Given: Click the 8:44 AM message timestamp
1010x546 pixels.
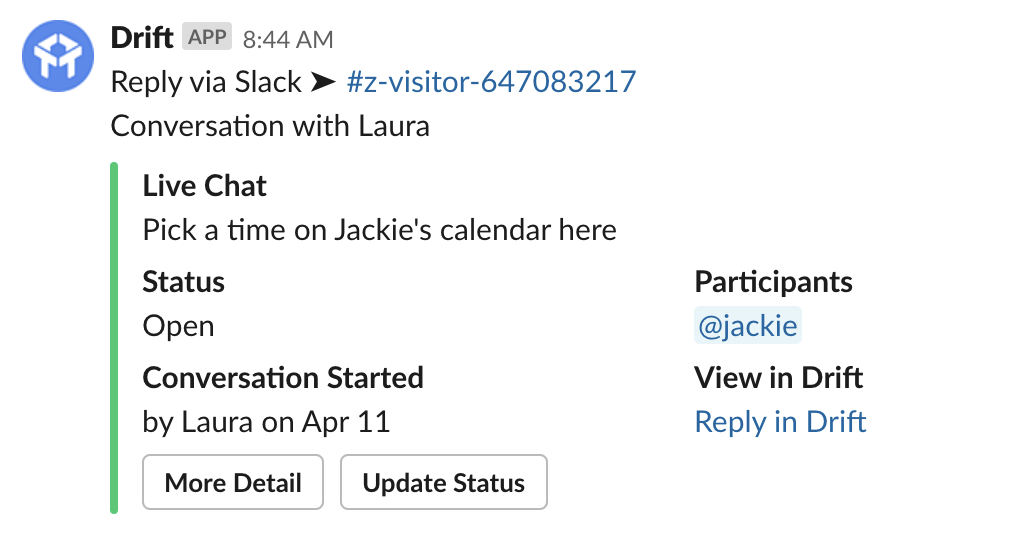Looking at the screenshot, I should [x=288, y=40].
